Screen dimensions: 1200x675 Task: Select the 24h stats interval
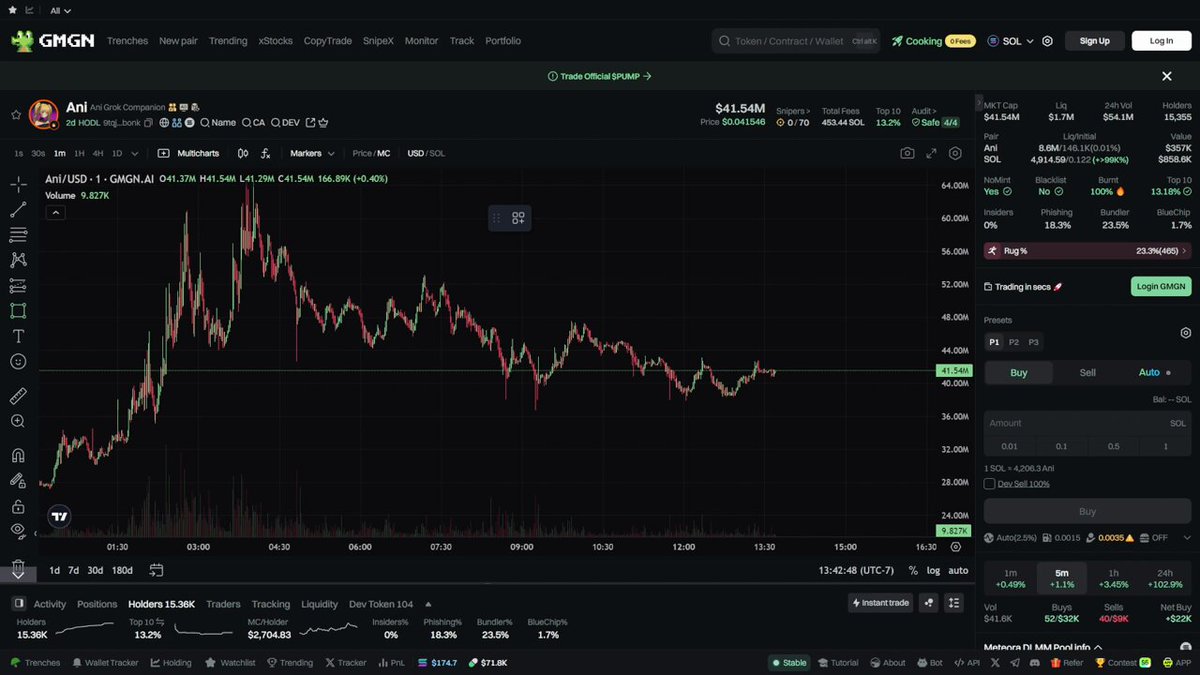pyautogui.click(x=1165, y=579)
